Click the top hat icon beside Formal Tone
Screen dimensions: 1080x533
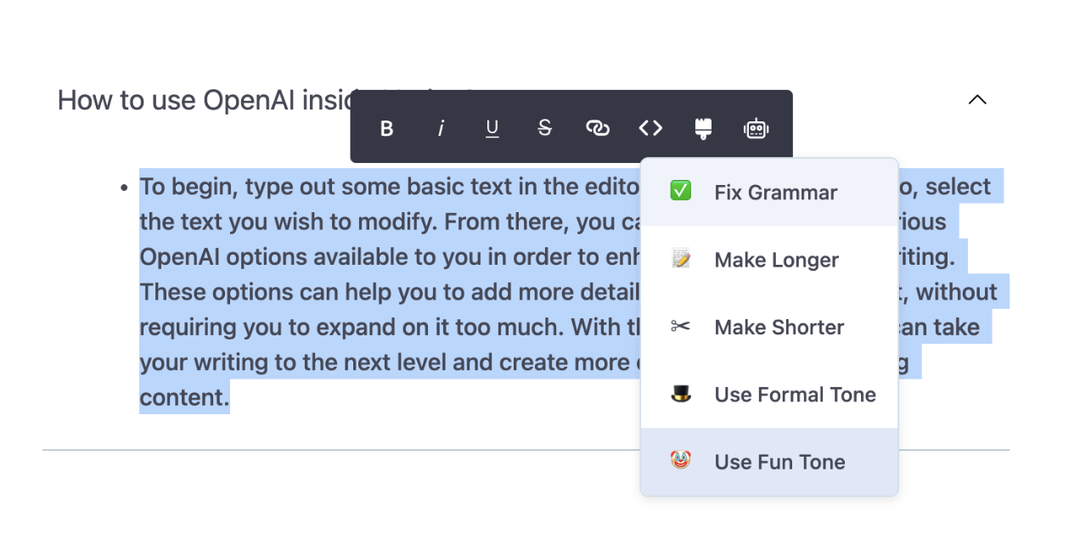[x=681, y=393]
